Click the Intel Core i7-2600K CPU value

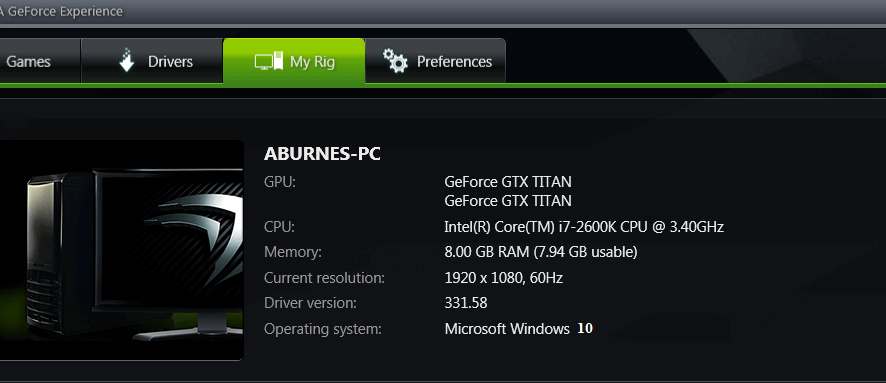pyautogui.click(x=584, y=227)
